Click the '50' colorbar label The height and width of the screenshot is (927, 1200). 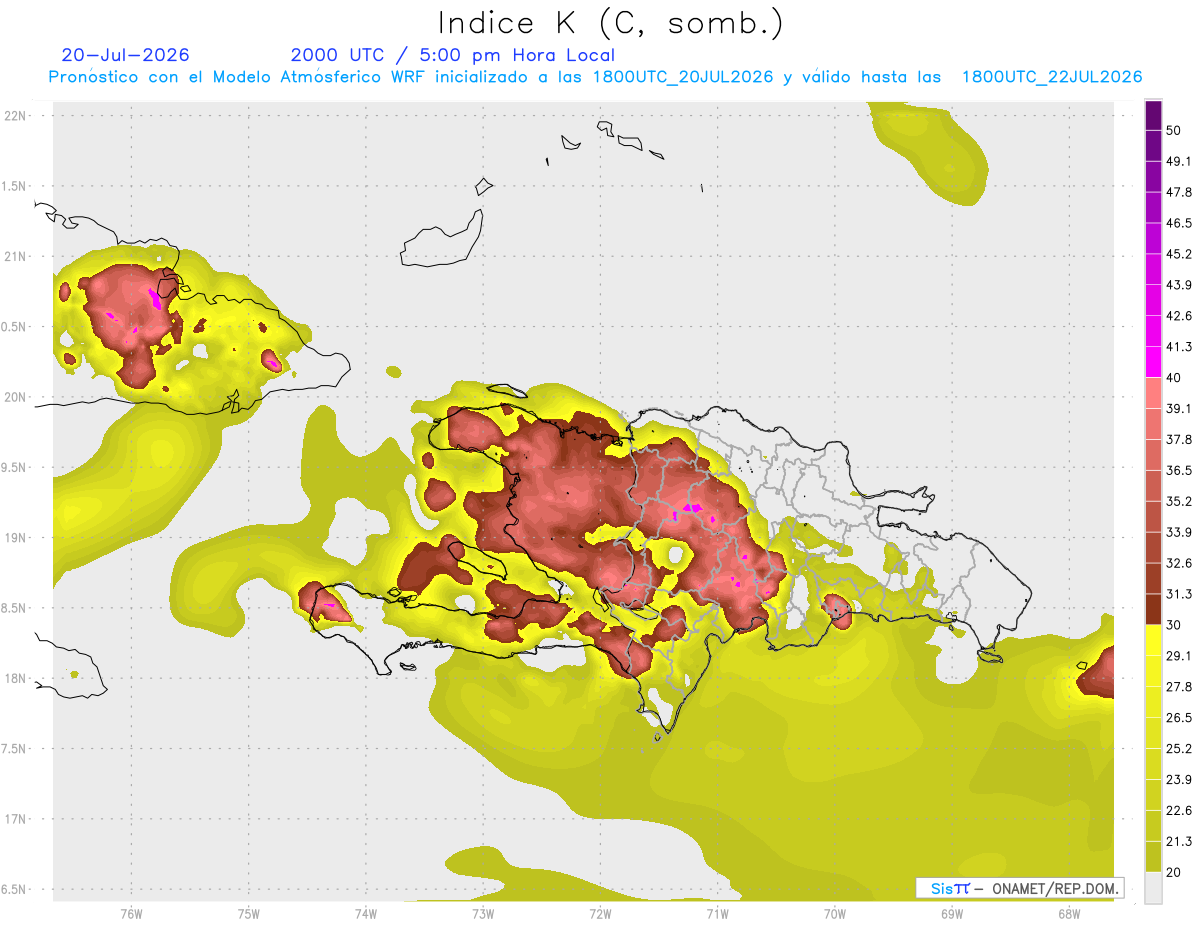click(x=1174, y=130)
